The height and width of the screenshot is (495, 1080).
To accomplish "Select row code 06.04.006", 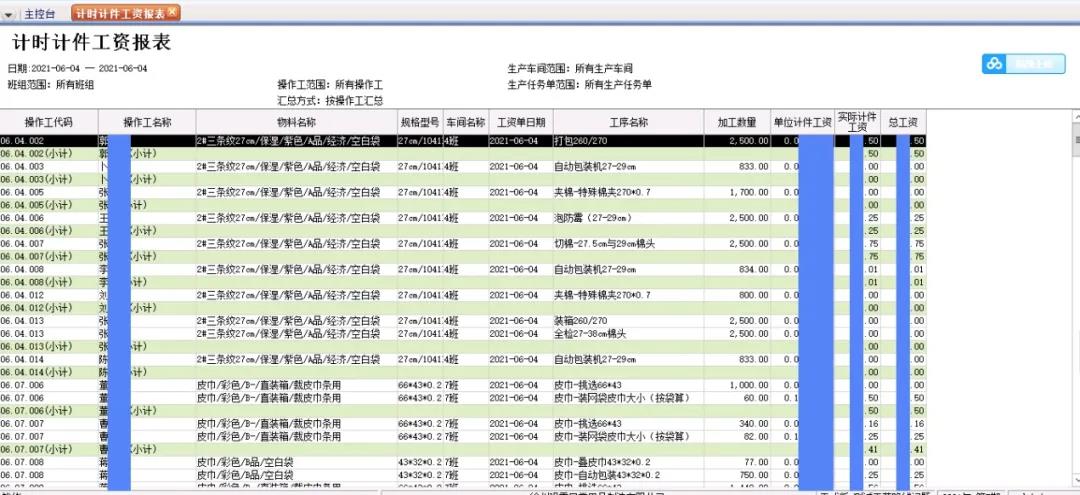I will [23, 218].
